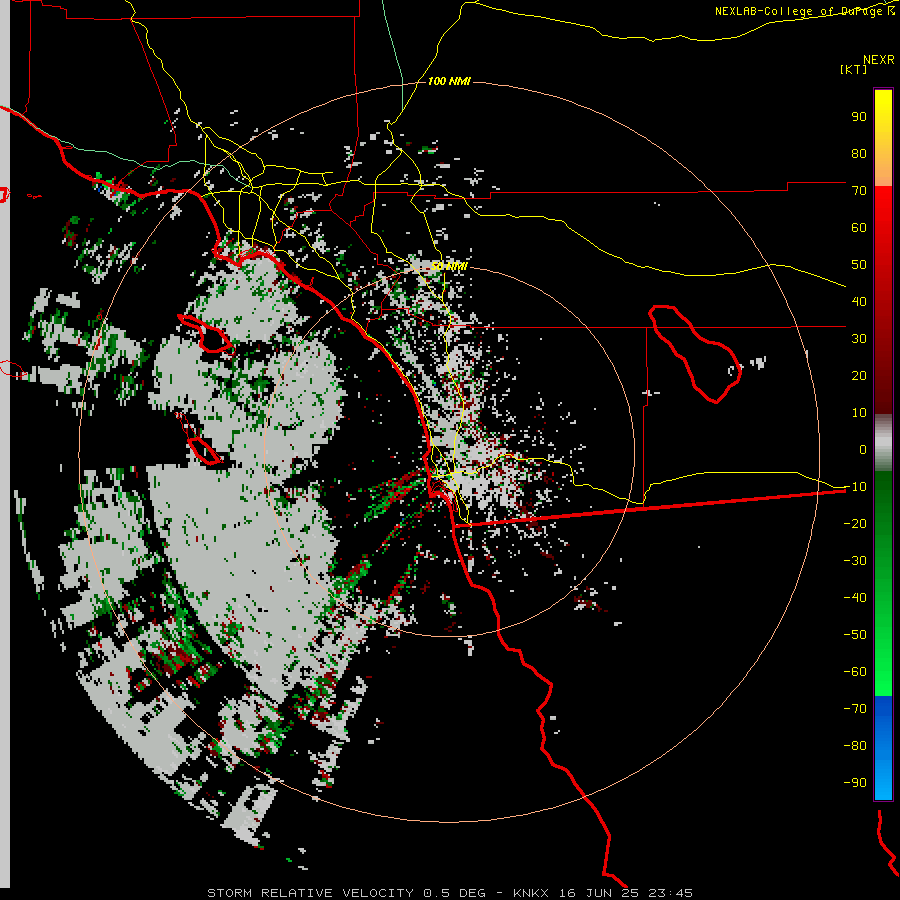Viewport: 900px width, 900px height.
Task: Click the -80 knot label on color scale
Action: click(x=855, y=746)
